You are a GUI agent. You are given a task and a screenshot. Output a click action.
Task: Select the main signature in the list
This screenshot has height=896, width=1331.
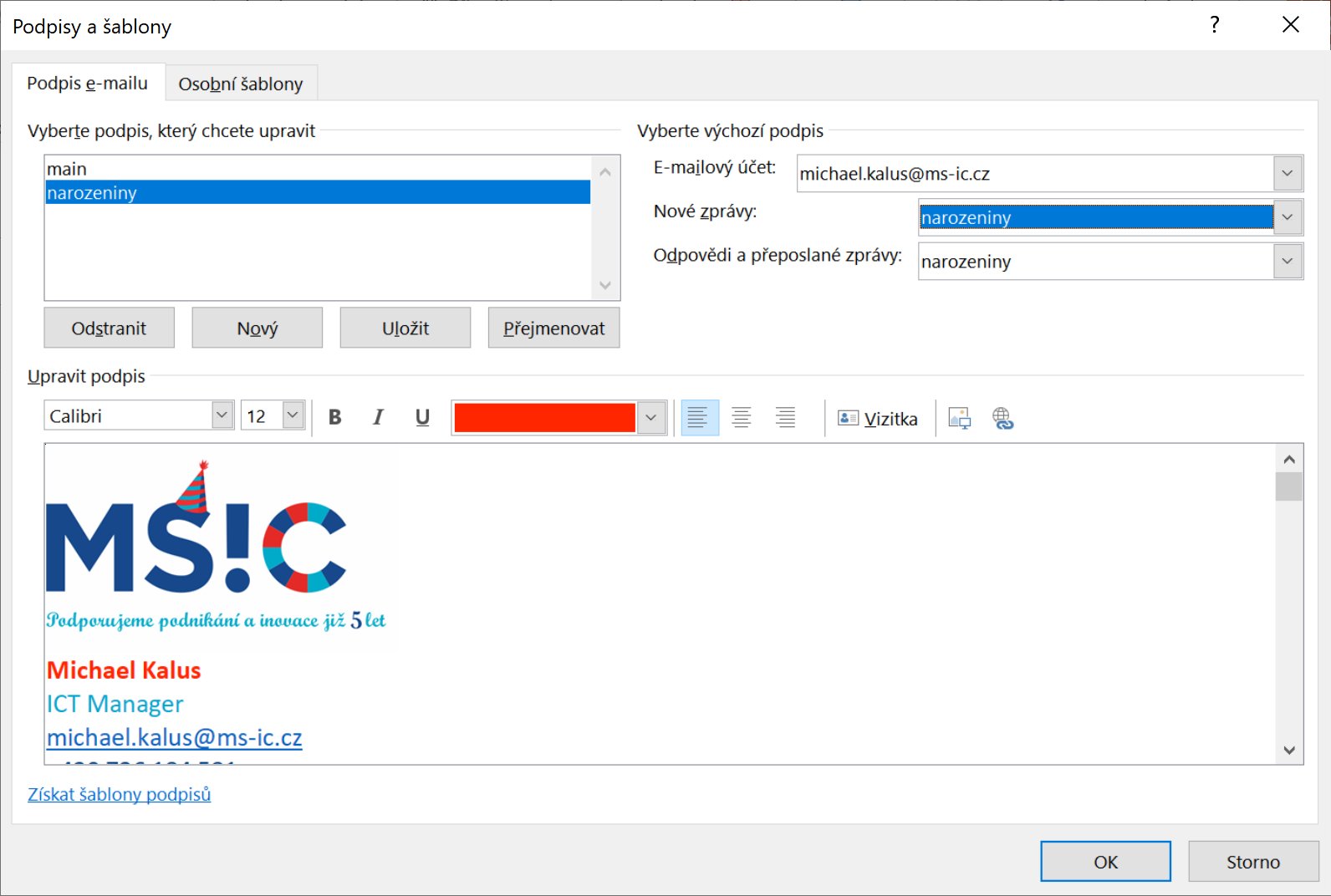point(318,169)
